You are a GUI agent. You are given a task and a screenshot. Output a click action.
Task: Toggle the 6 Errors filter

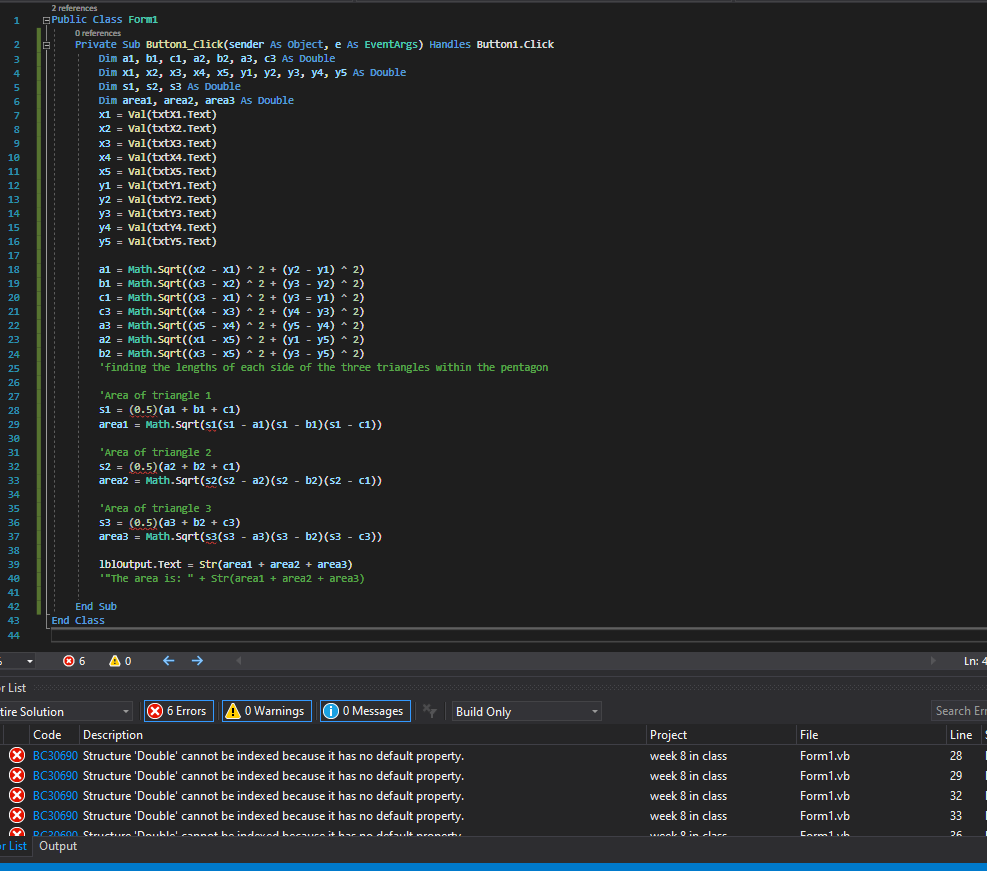point(179,711)
